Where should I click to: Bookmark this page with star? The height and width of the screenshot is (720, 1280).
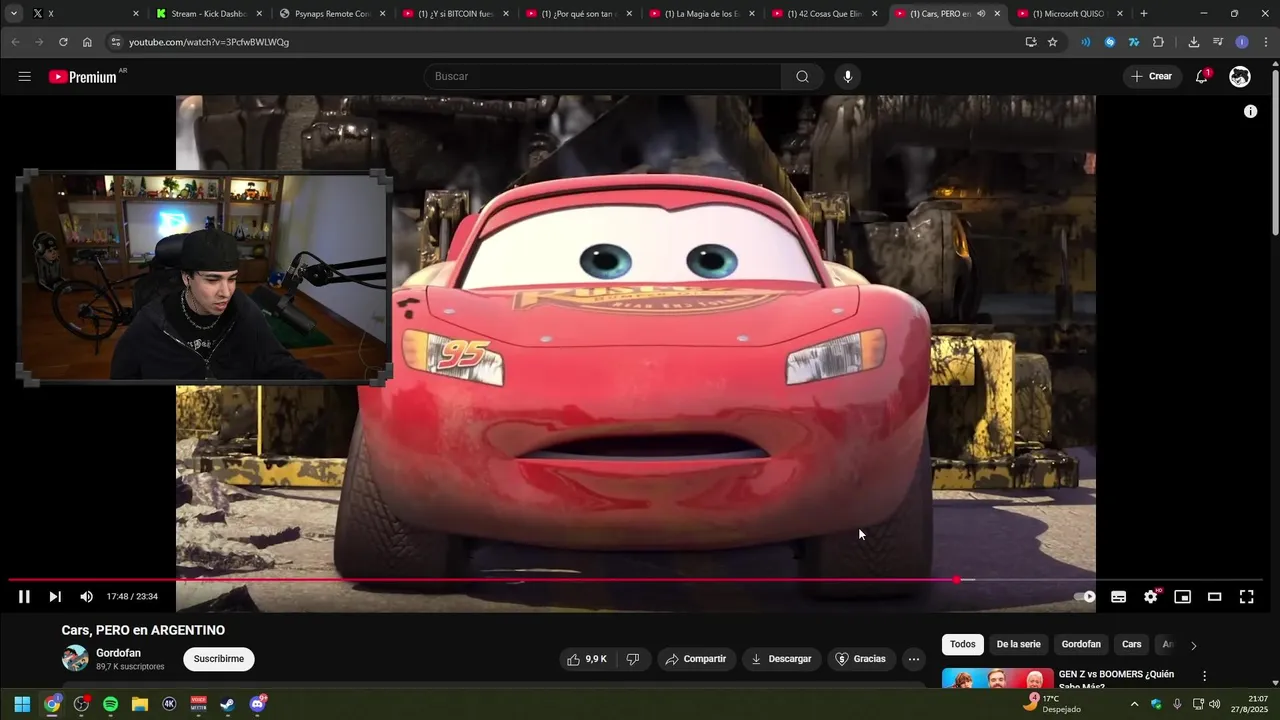[1052, 42]
